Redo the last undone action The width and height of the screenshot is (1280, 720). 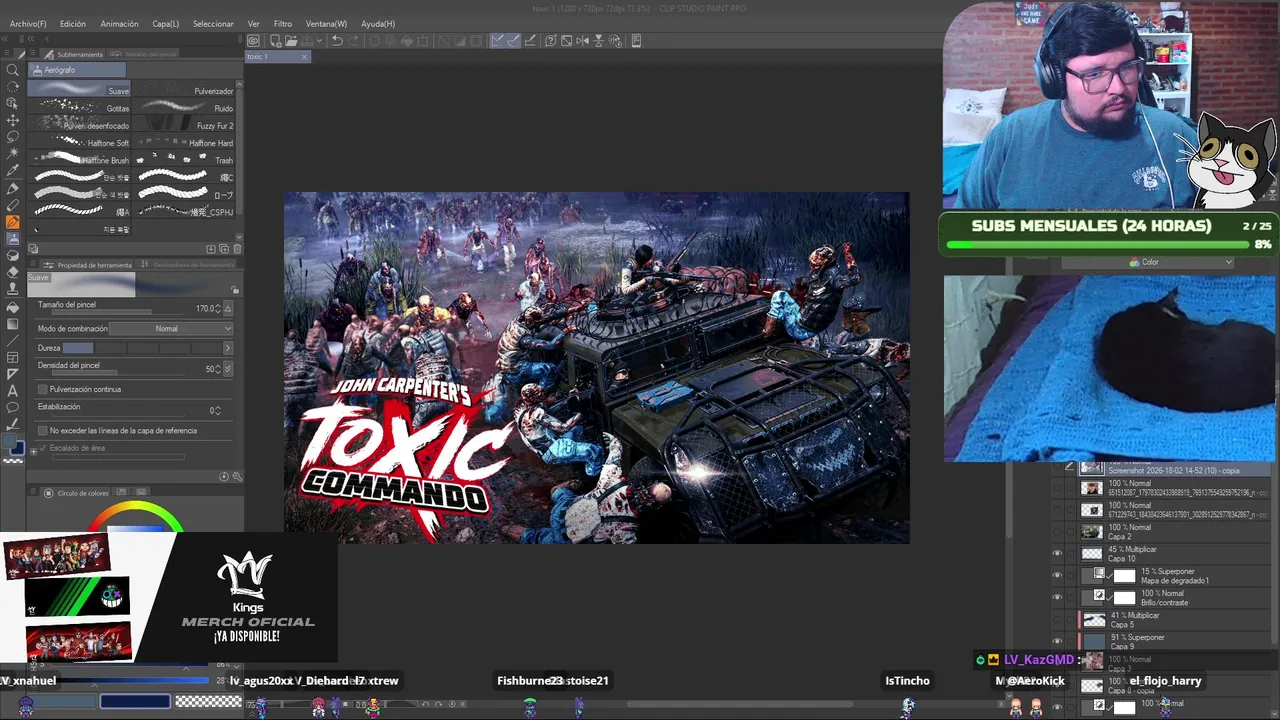tap(354, 41)
